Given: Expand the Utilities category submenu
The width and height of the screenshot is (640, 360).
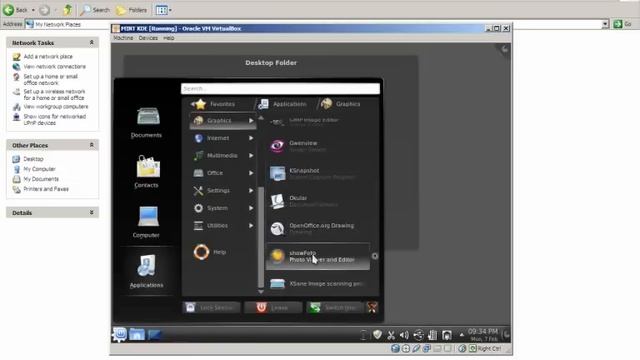Looking at the screenshot, I should (x=223, y=226).
